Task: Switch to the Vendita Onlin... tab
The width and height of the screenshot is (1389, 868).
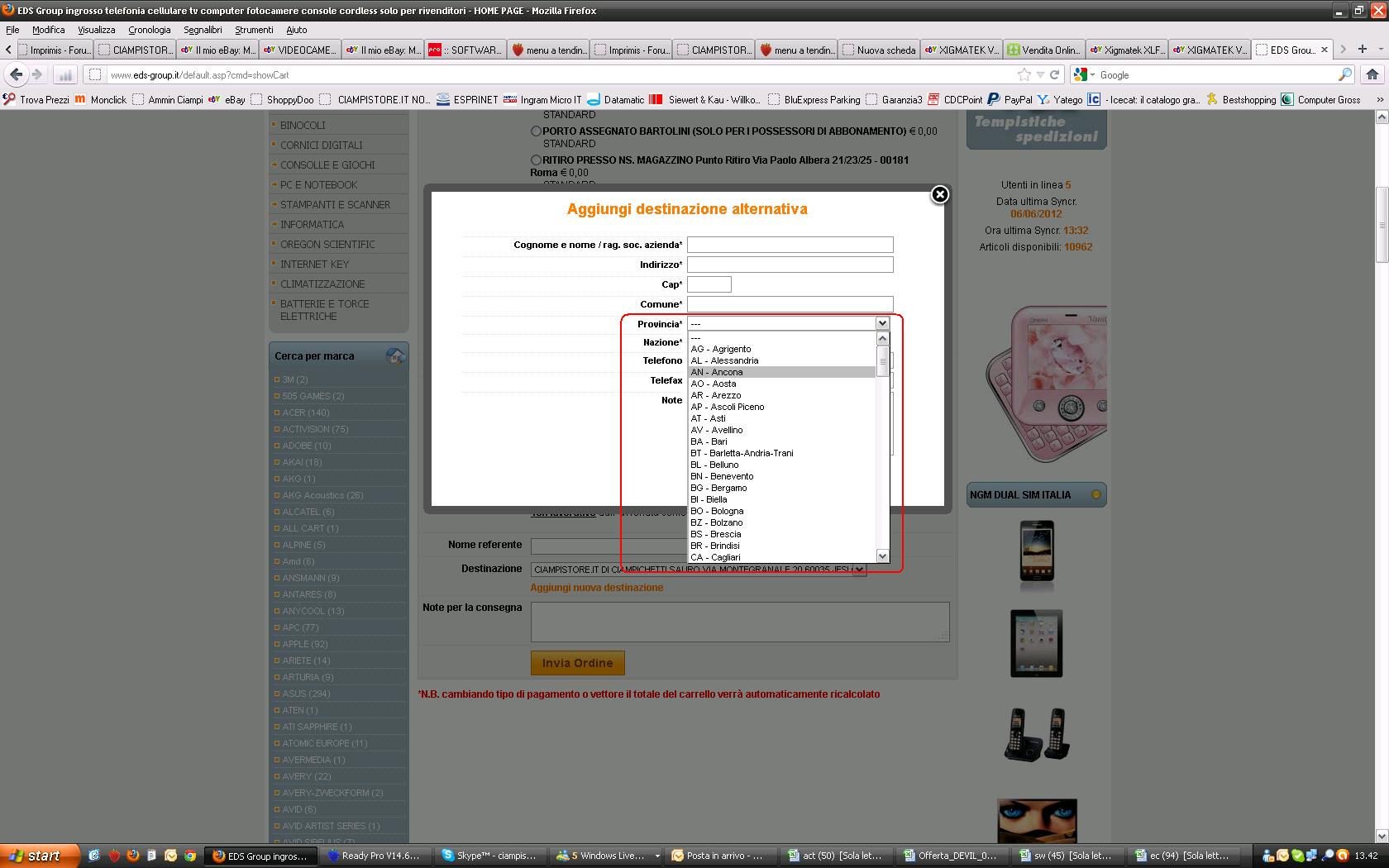Action: pos(1044,50)
